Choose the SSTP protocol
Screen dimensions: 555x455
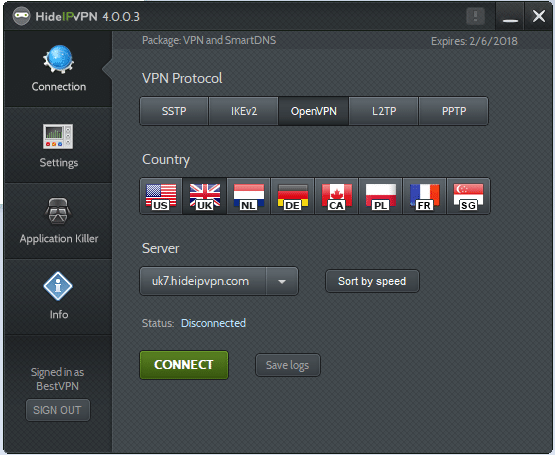[174, 111]
